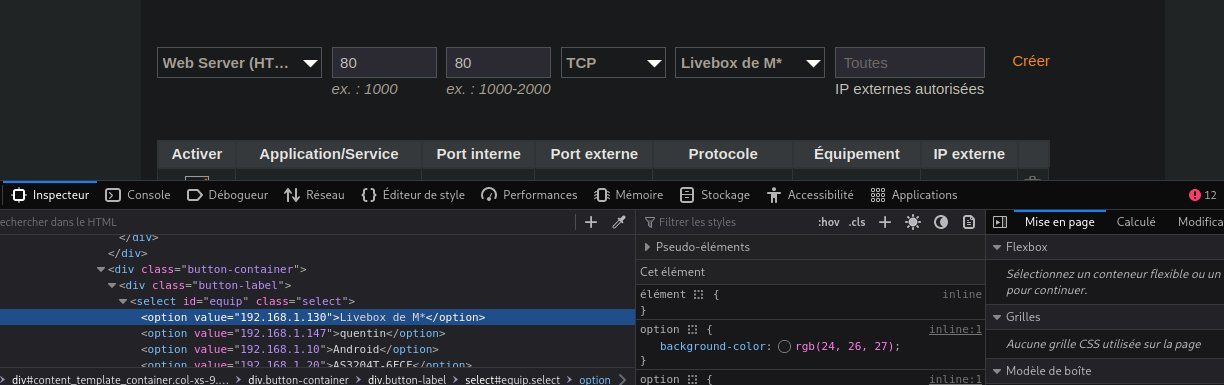Collapse the div class button-label node
This screenshot has height=385, width=1224.
coord(112,285)
